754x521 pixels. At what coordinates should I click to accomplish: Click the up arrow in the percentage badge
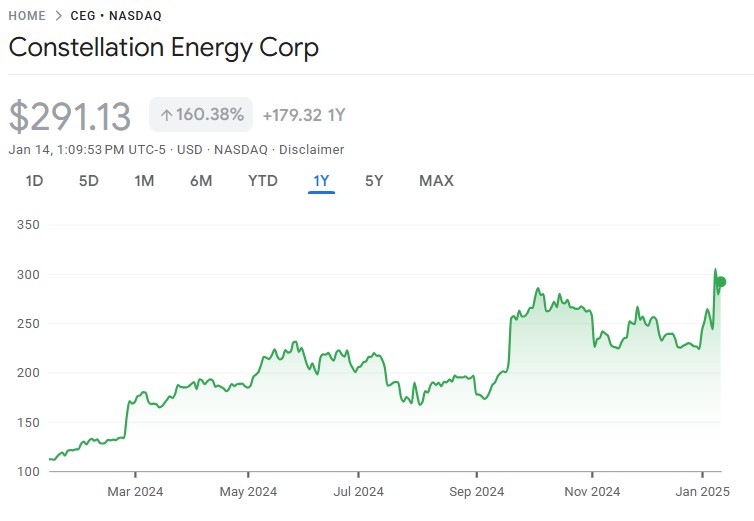[x=166, y=115]
